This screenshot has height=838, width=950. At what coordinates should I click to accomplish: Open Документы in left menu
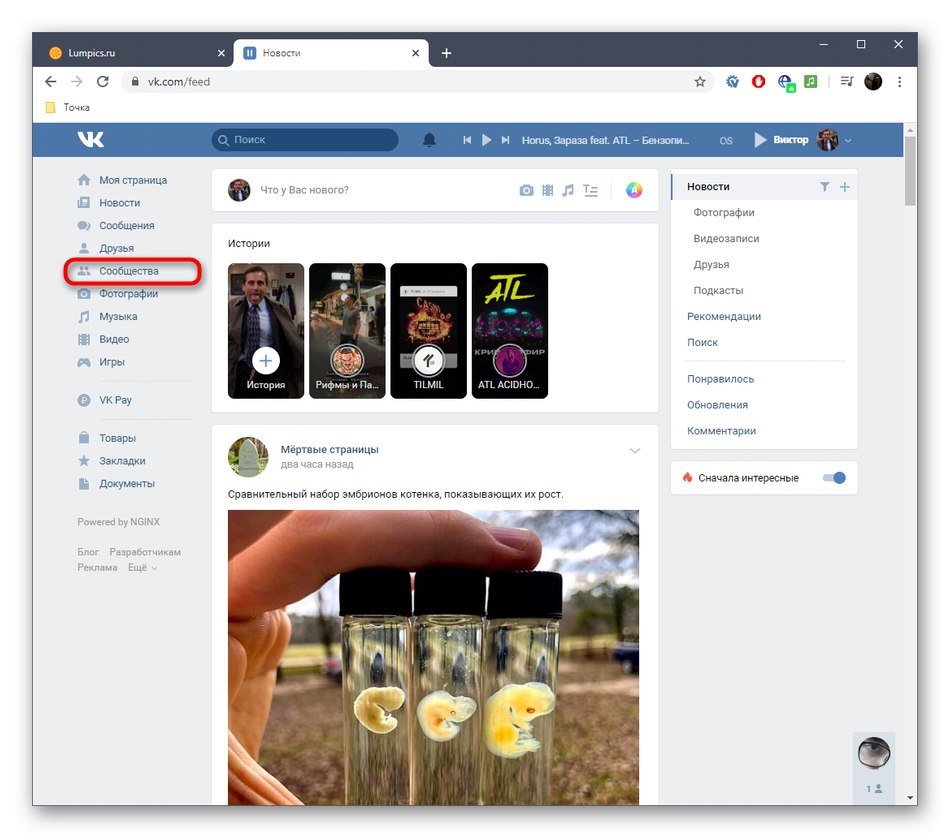coord(127,484)
